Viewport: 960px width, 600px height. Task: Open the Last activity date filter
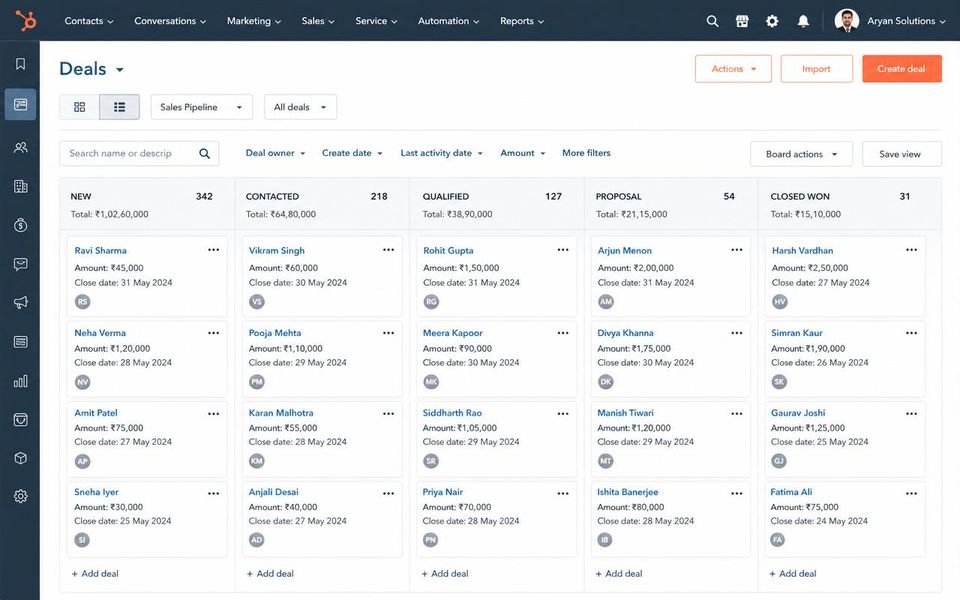pos(441,153)
